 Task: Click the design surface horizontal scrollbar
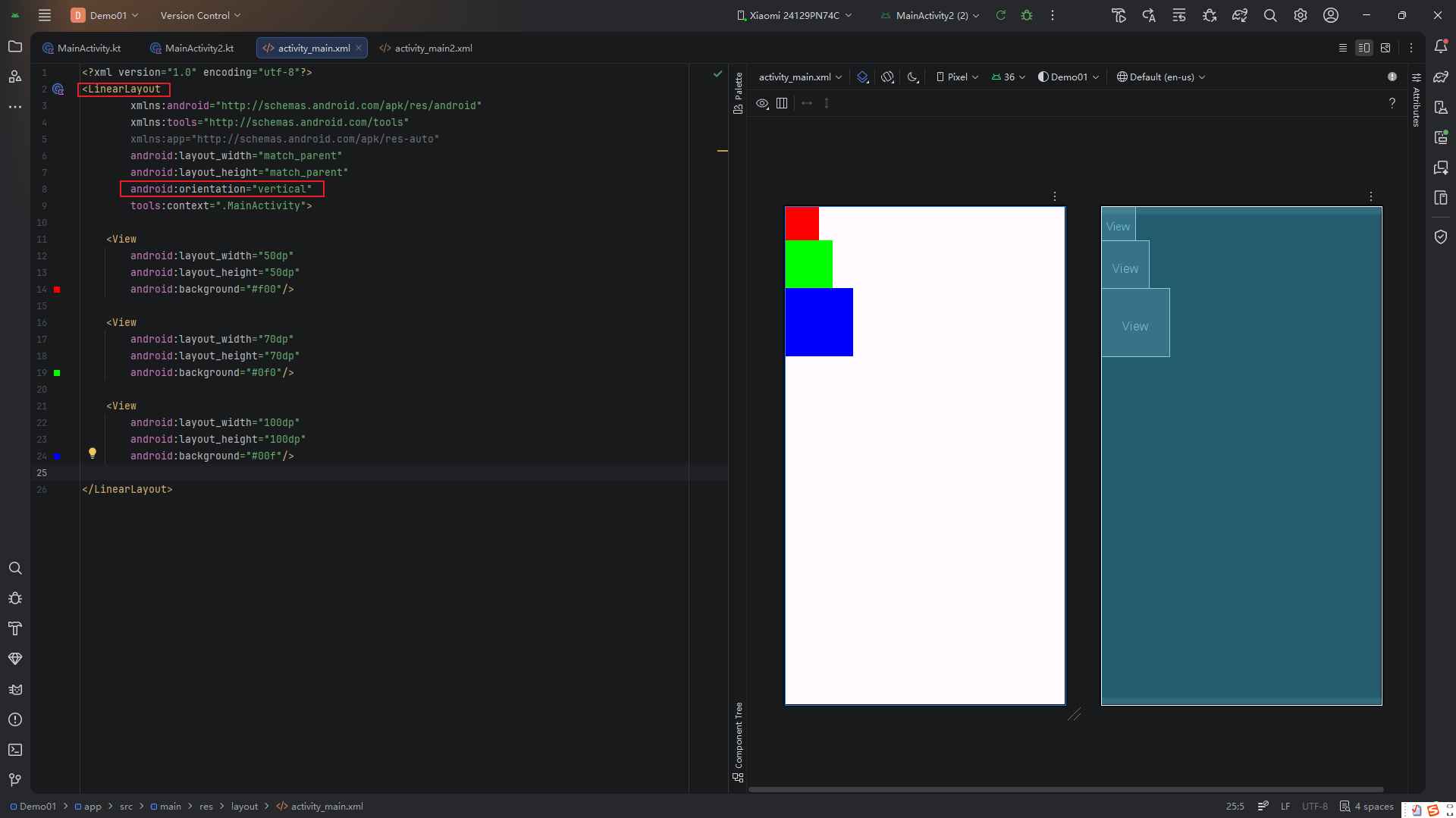pos(1065,789)
